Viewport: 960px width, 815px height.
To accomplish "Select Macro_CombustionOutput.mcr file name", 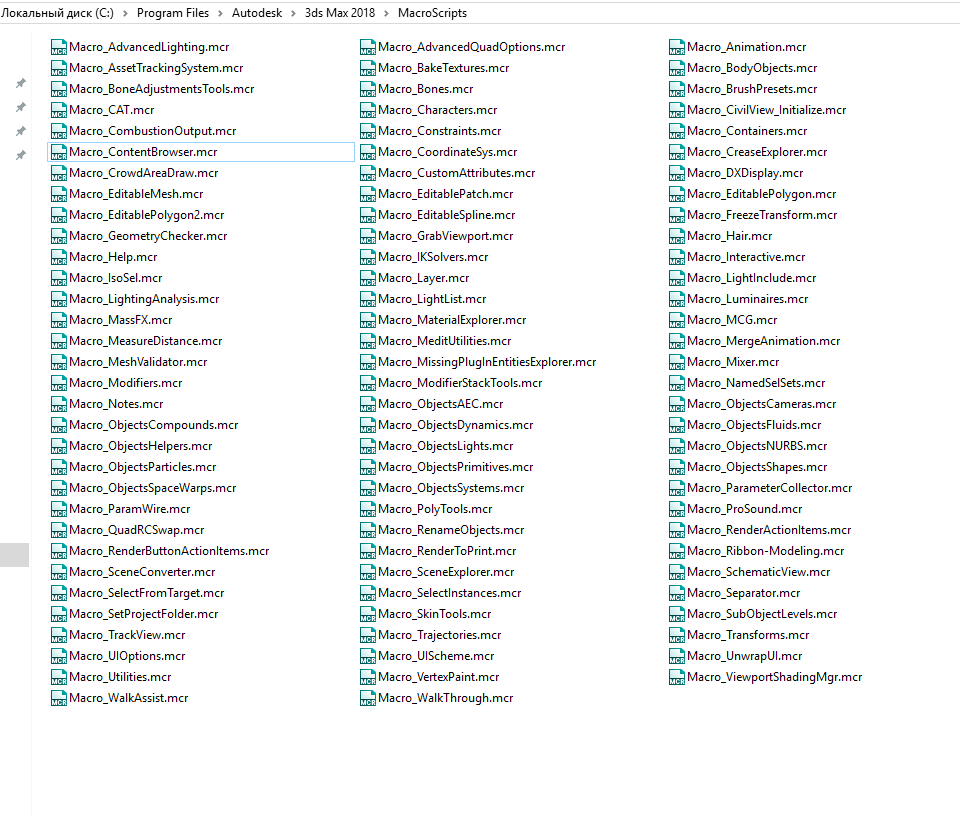I will [152, 131].
